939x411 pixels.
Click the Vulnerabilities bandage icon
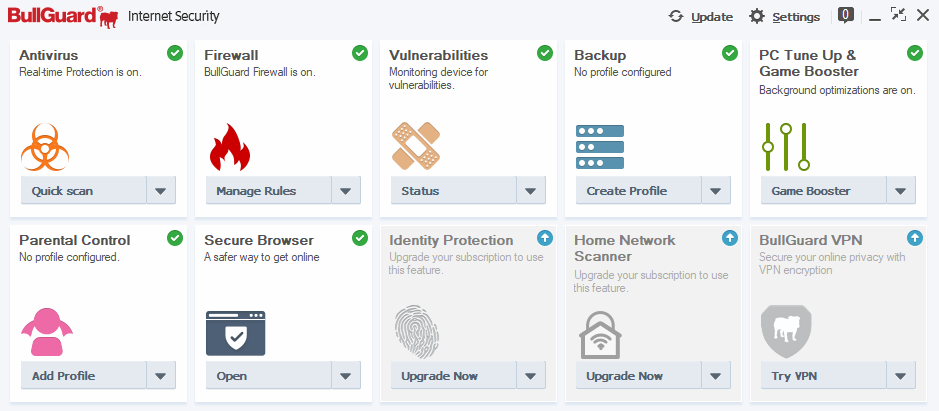tap(415, 146)
